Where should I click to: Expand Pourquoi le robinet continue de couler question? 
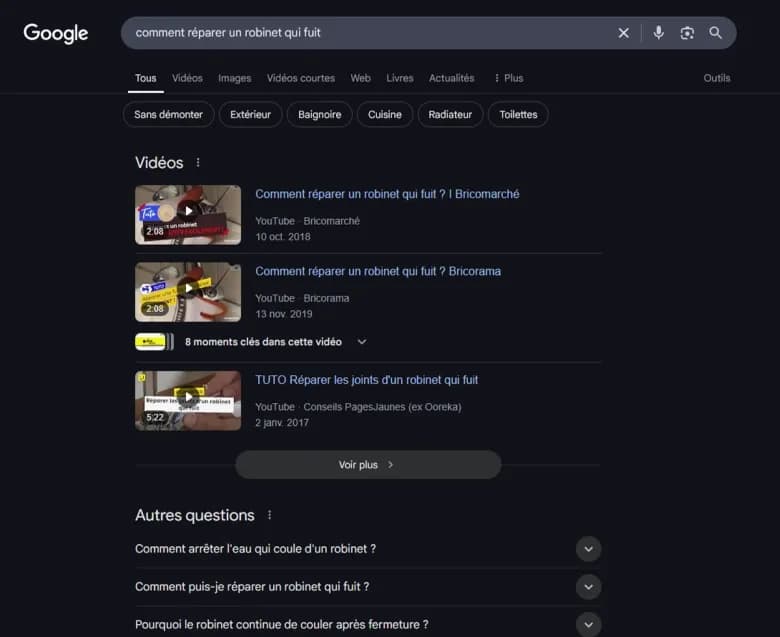tap(368, 625)
